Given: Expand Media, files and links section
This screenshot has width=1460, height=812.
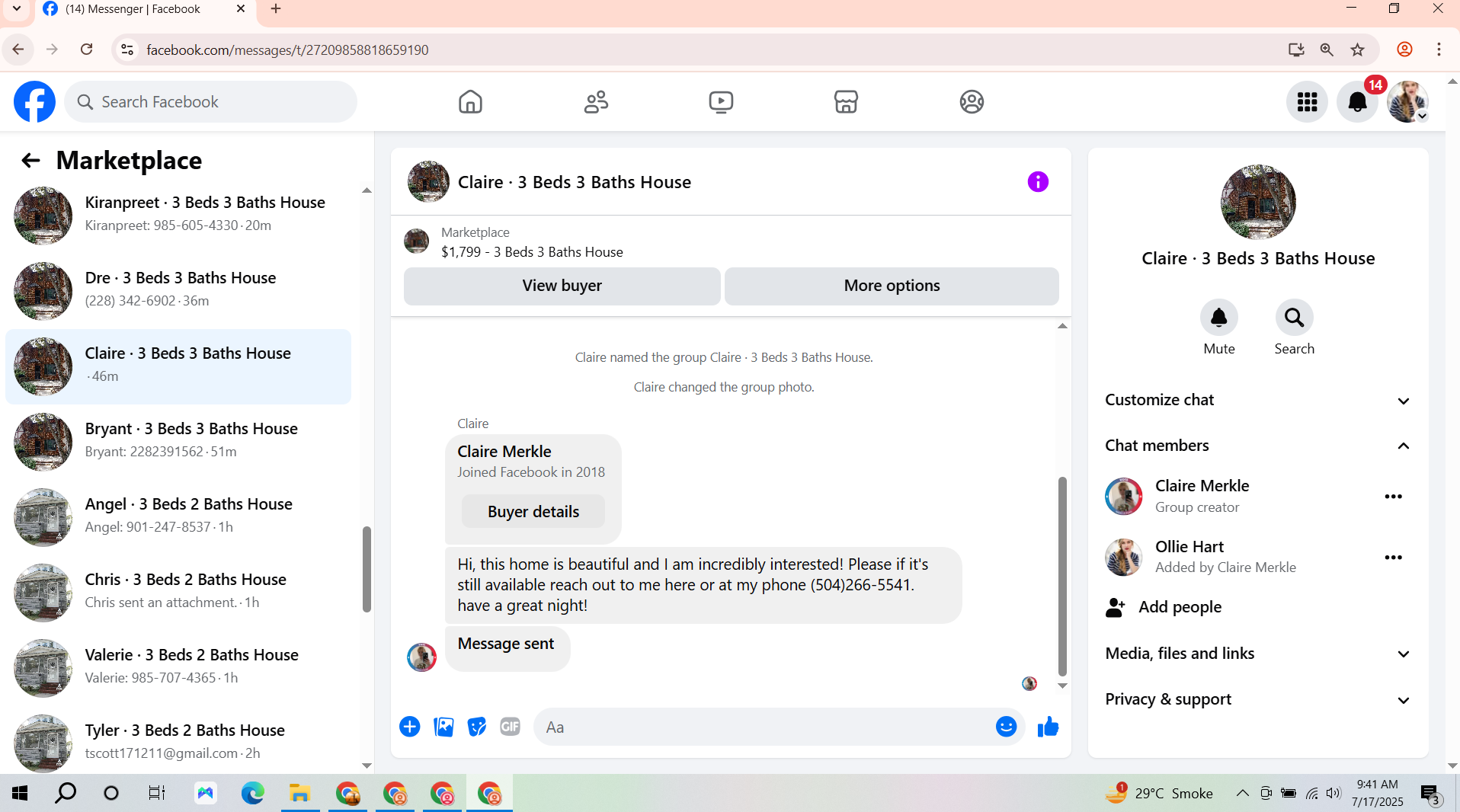Looking at the screenshot, I should 1257,654.
